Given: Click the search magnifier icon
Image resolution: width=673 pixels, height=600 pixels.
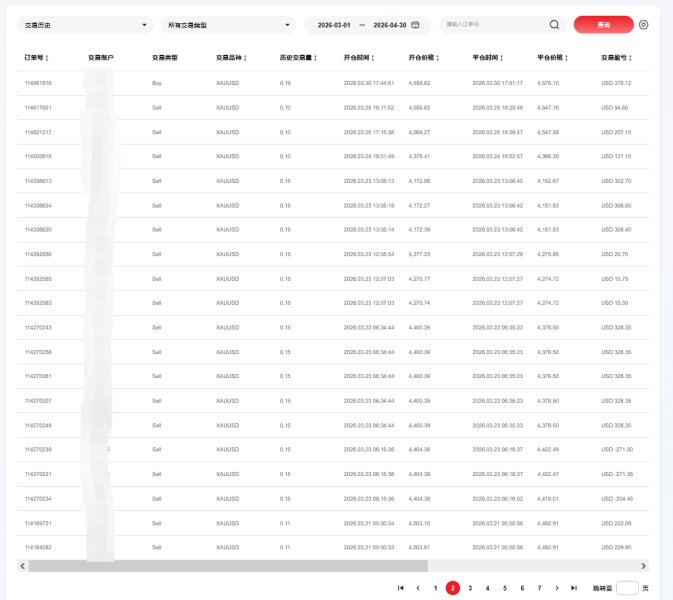Looking at the screenshot, I should coord(554,25).
